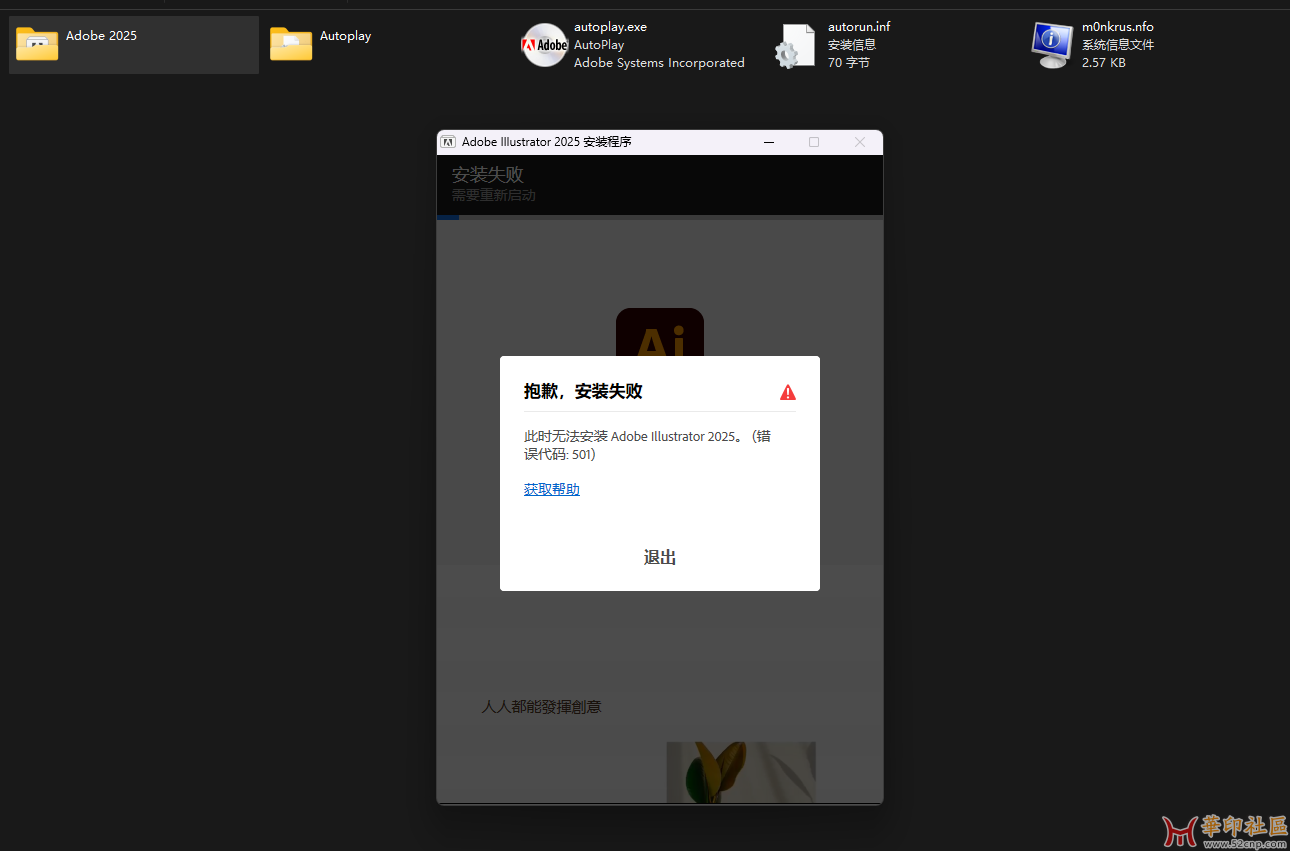
Task: Click the '2.57 KB' size text
Action: tap(1104, 63)
